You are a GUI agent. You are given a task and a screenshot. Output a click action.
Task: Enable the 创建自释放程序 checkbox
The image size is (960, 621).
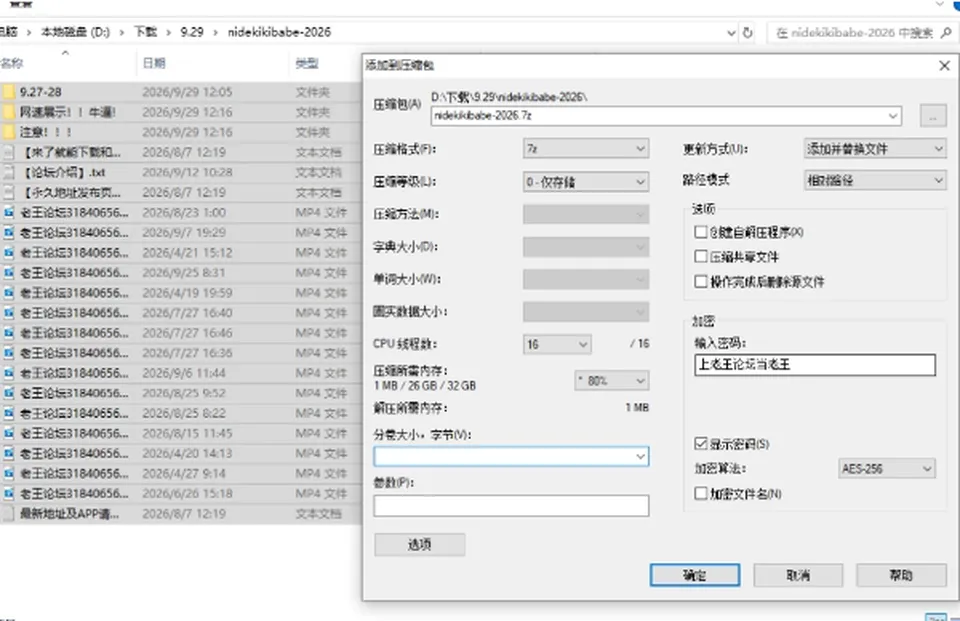701,232
